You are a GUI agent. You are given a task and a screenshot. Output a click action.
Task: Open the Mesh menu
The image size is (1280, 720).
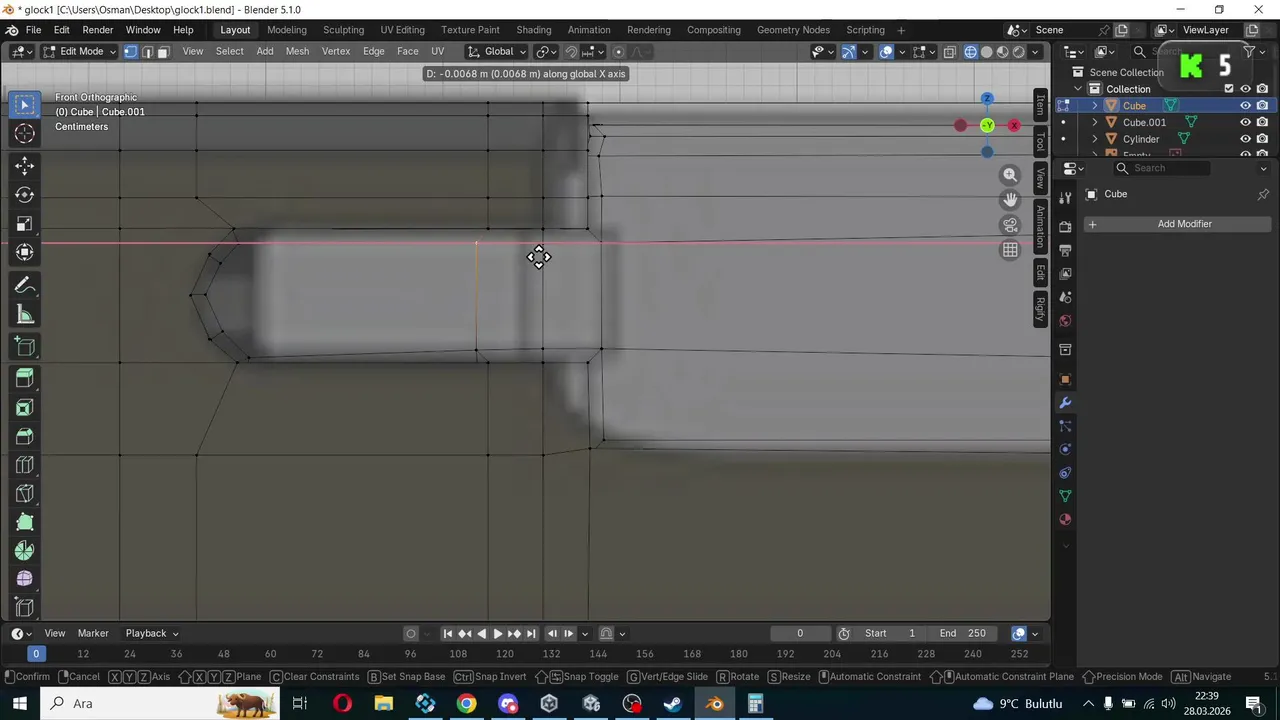tap(297, 51)
